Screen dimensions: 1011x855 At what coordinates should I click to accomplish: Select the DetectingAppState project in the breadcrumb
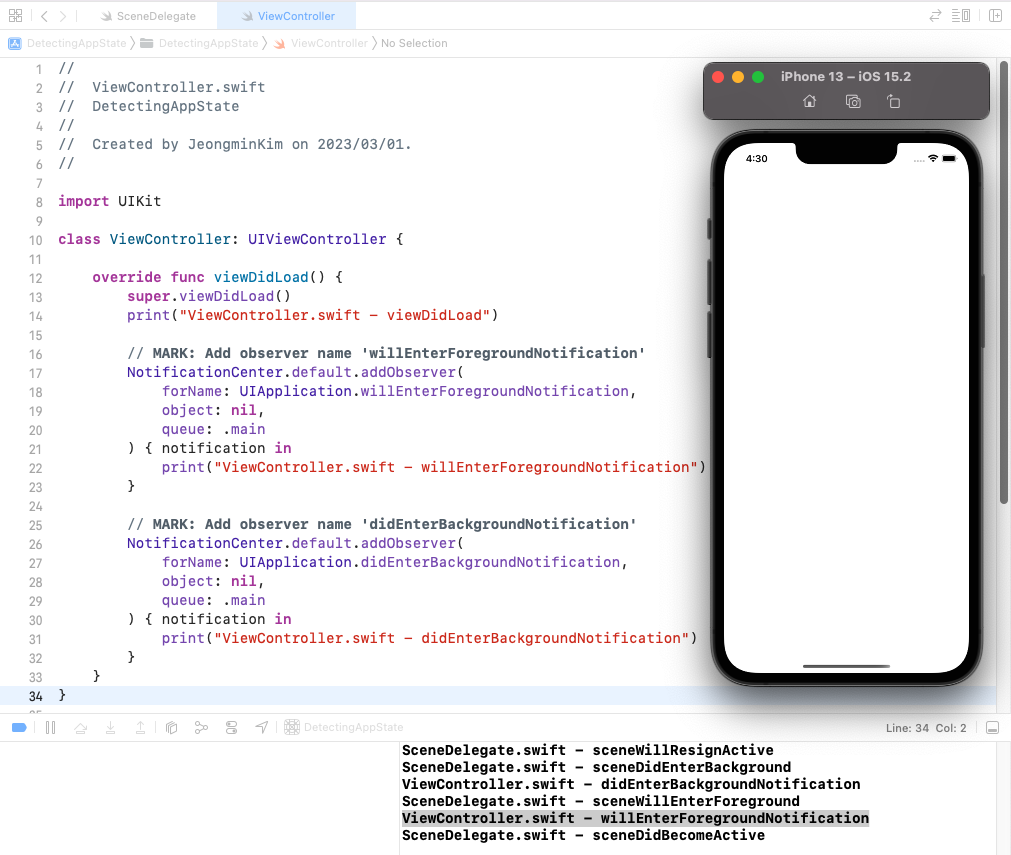pos(67,43)
